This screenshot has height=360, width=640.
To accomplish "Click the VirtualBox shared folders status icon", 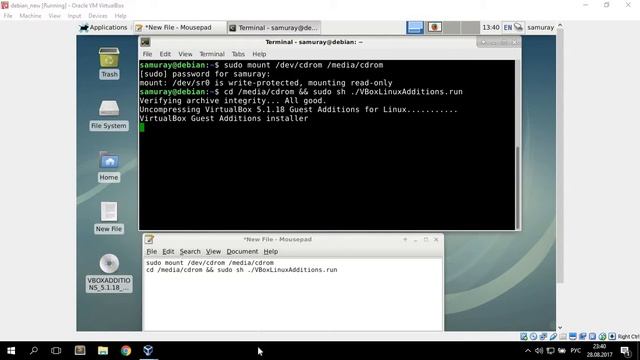I will 563,336.
